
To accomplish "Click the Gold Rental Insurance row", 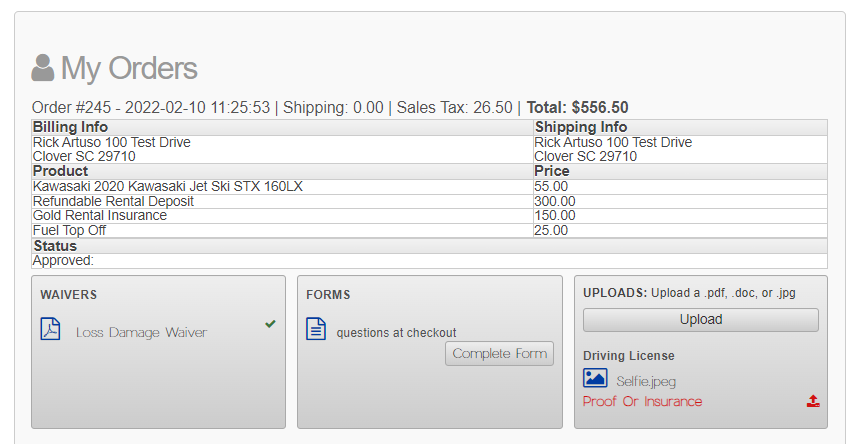I will point(430,215).
